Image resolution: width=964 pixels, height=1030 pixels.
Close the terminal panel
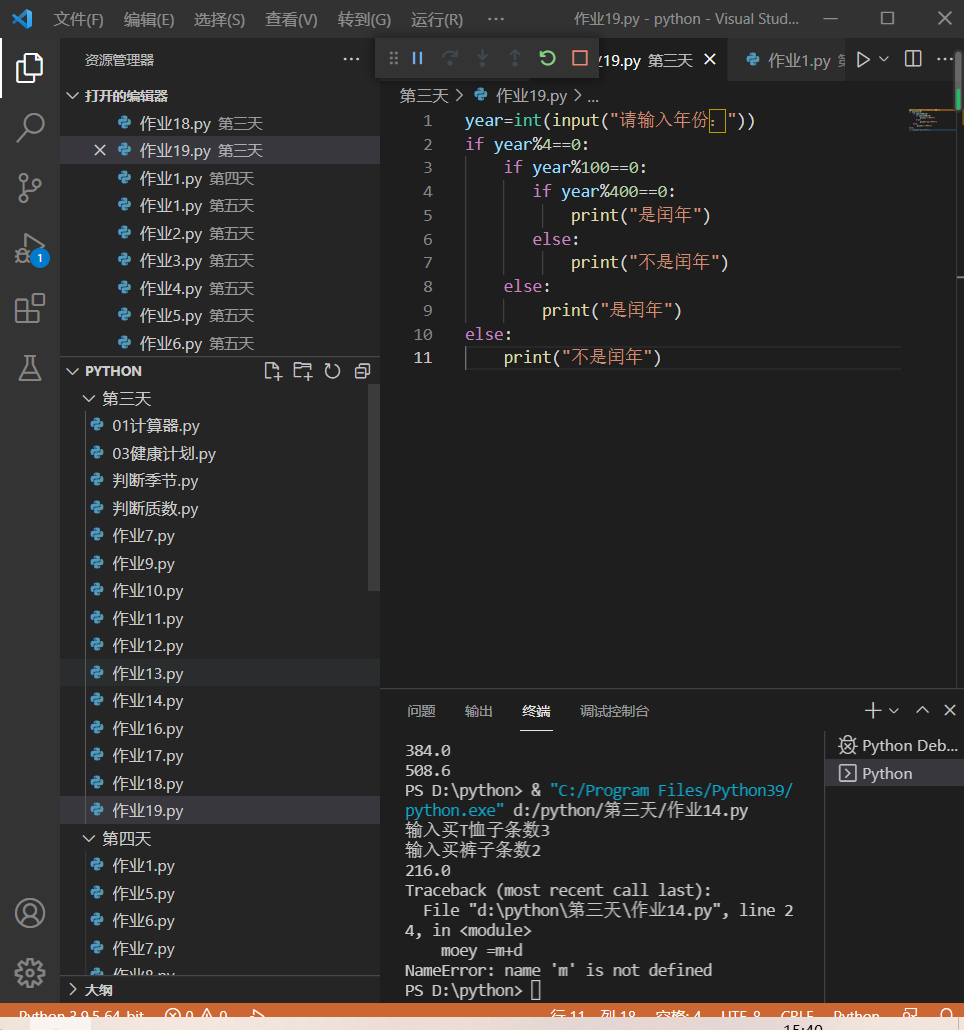[950, 710]
